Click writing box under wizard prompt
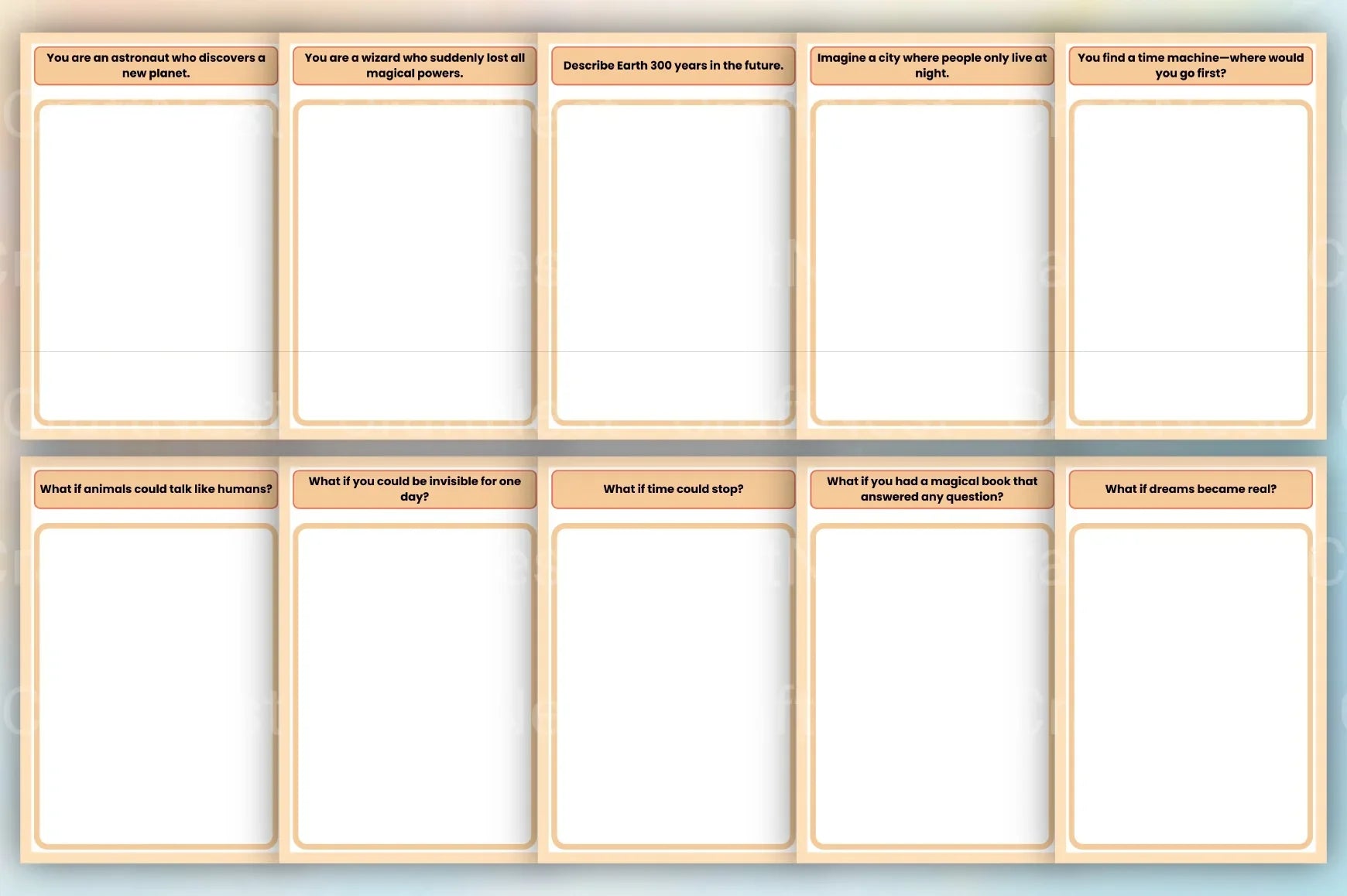The width and height of the screenshot is (1347, 896). pos(414,263)
